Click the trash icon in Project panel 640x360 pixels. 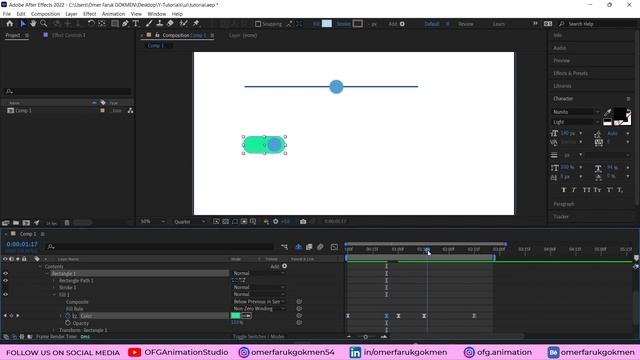coord(67,223)
